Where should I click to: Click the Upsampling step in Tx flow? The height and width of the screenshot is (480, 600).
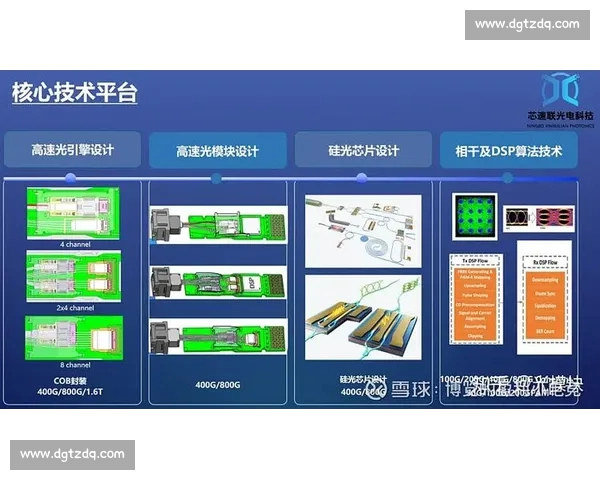click(475, 286)
